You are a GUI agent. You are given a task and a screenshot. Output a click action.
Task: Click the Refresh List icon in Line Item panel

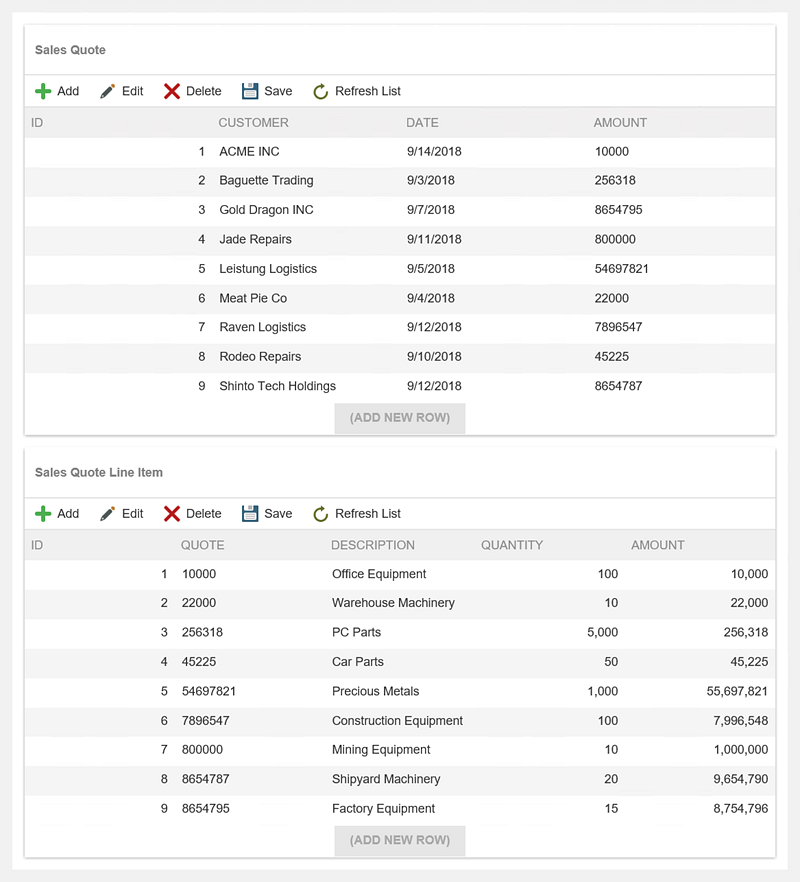point(321,514)
